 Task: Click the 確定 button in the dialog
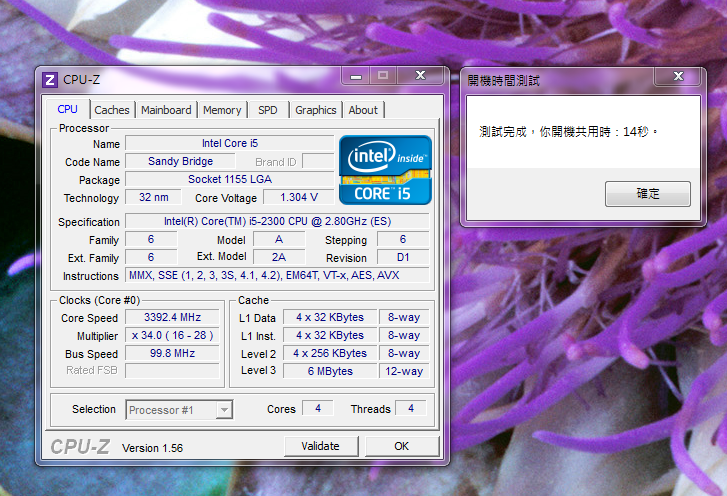click(x=648, y=193)
